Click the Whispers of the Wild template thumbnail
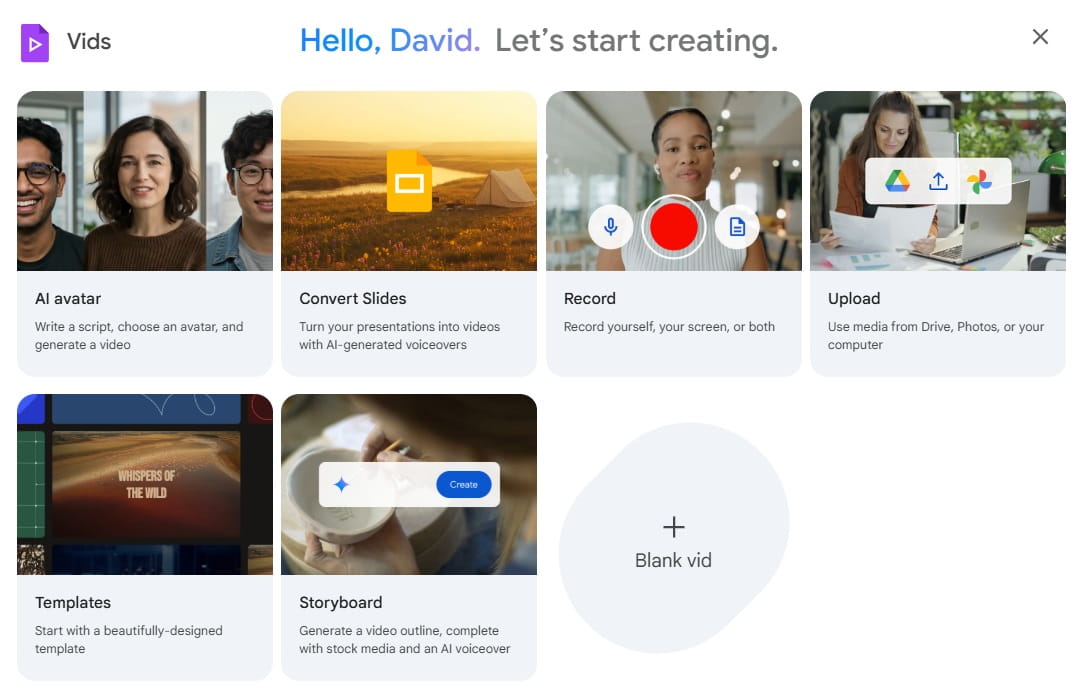The height and width of the screenshot is (700, 1076). point(146,485)
